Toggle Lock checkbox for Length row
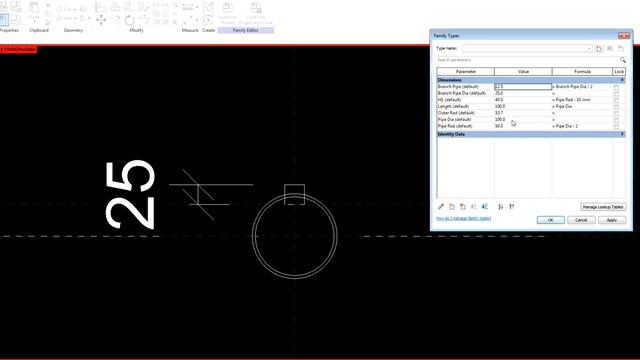The height and width of the screenshot is (360, 640). (616, 107)
